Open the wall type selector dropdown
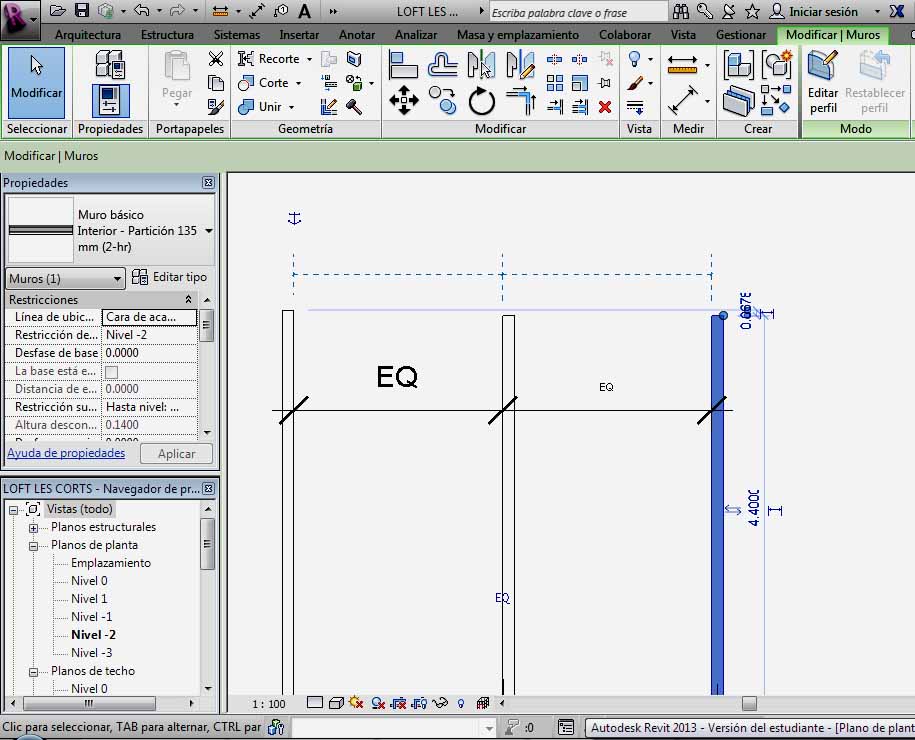 click(208, 231)
